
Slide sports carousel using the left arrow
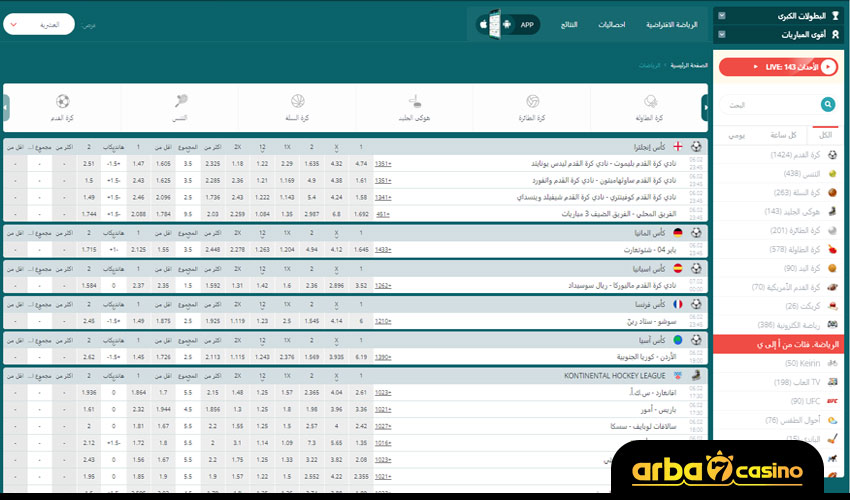6,107
